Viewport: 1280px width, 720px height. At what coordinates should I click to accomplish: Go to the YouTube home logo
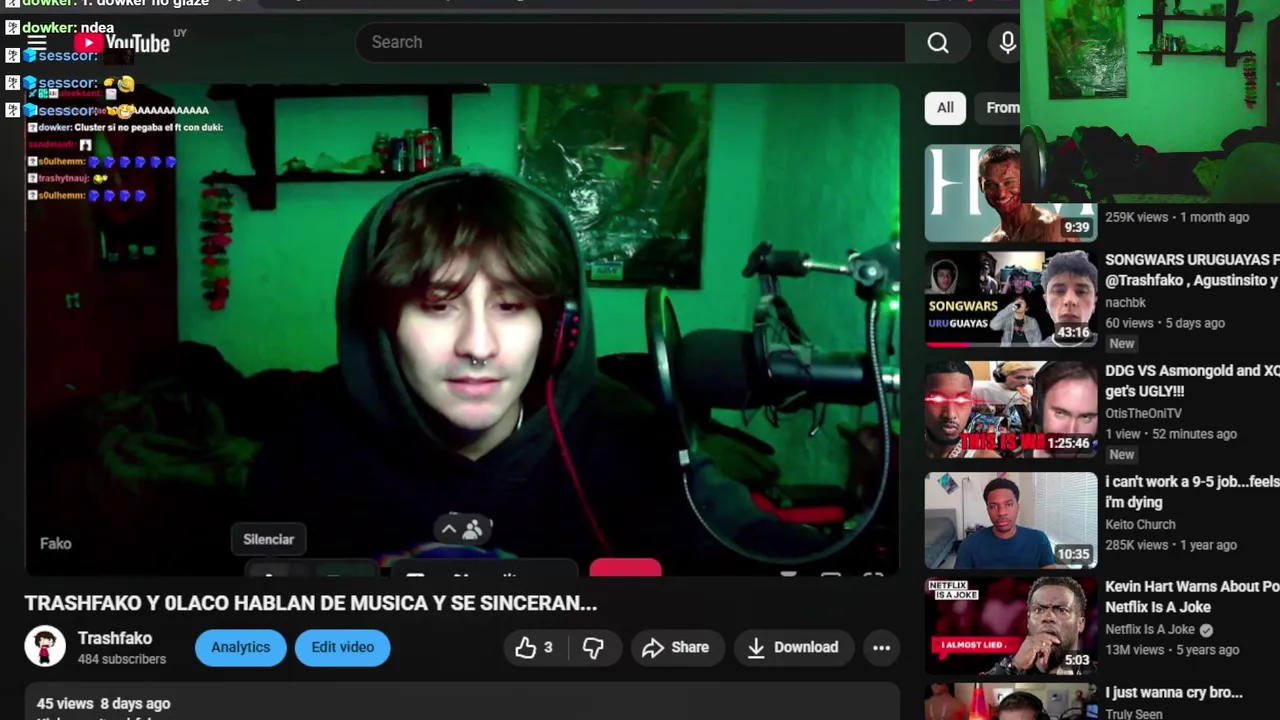point(123,43)
